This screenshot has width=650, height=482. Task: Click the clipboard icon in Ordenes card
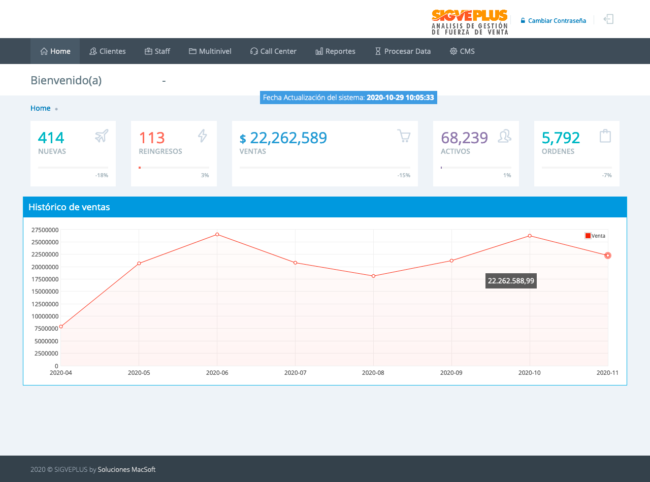[x=604, y=137]
